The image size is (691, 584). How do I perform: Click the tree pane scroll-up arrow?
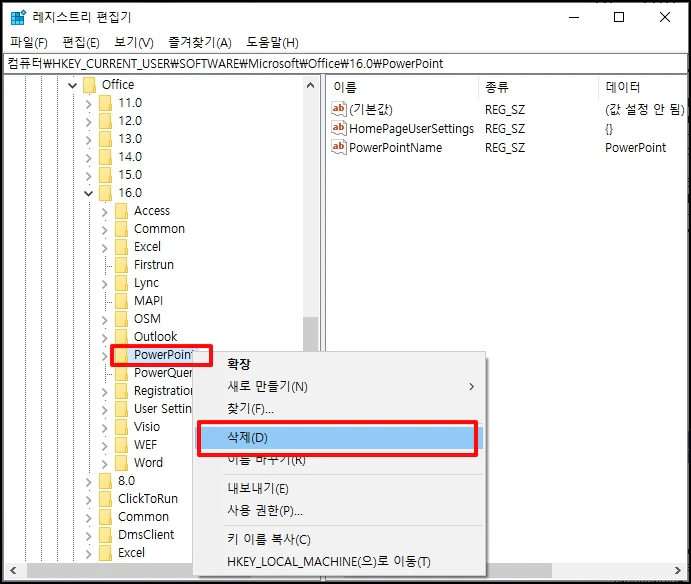coord(310,85)
